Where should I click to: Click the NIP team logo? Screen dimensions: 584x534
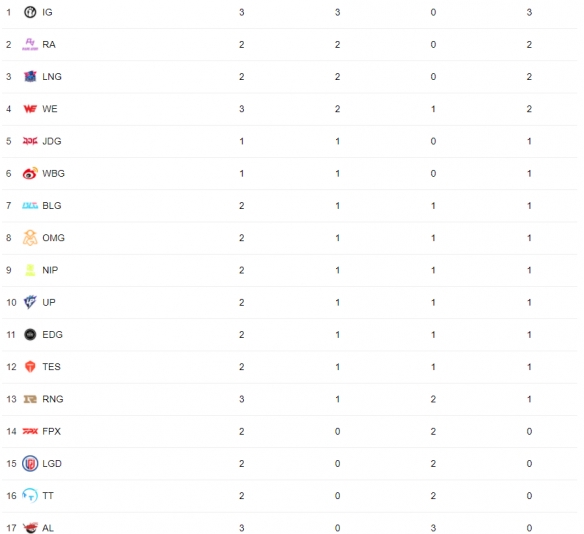click(30, 270)
